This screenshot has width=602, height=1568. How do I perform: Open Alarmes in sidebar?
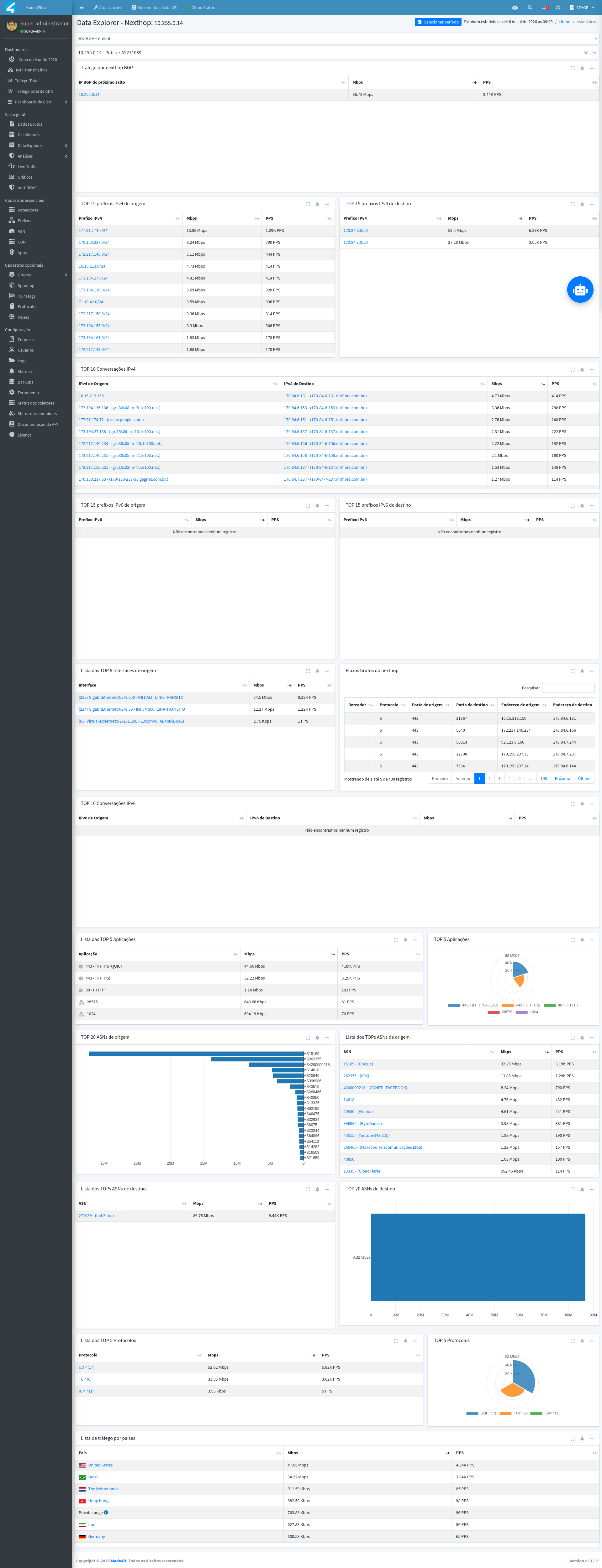(36, 371)
